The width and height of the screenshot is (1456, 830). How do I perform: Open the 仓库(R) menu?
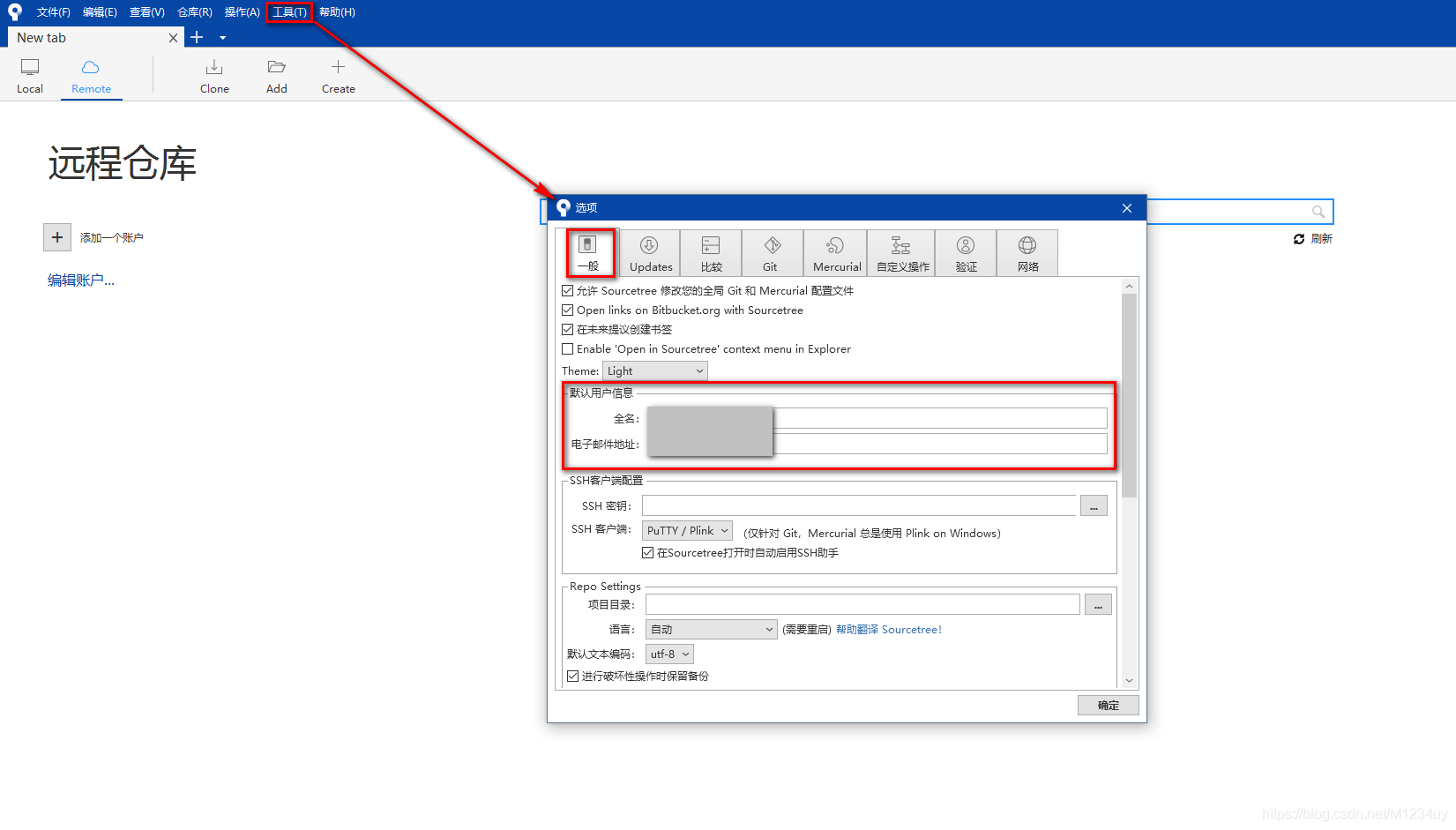pyautogui.click(x=195, y=12)
